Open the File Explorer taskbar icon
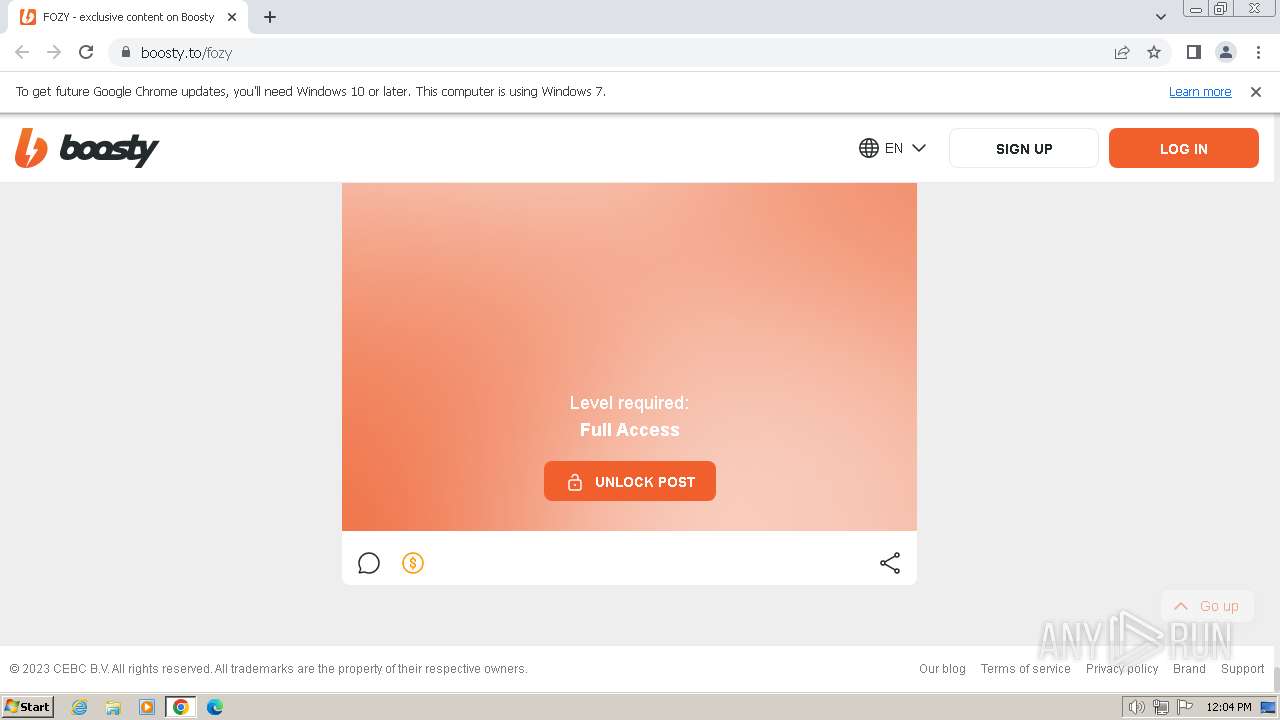This screenshot has width=1280, height=720. [113, 706]
